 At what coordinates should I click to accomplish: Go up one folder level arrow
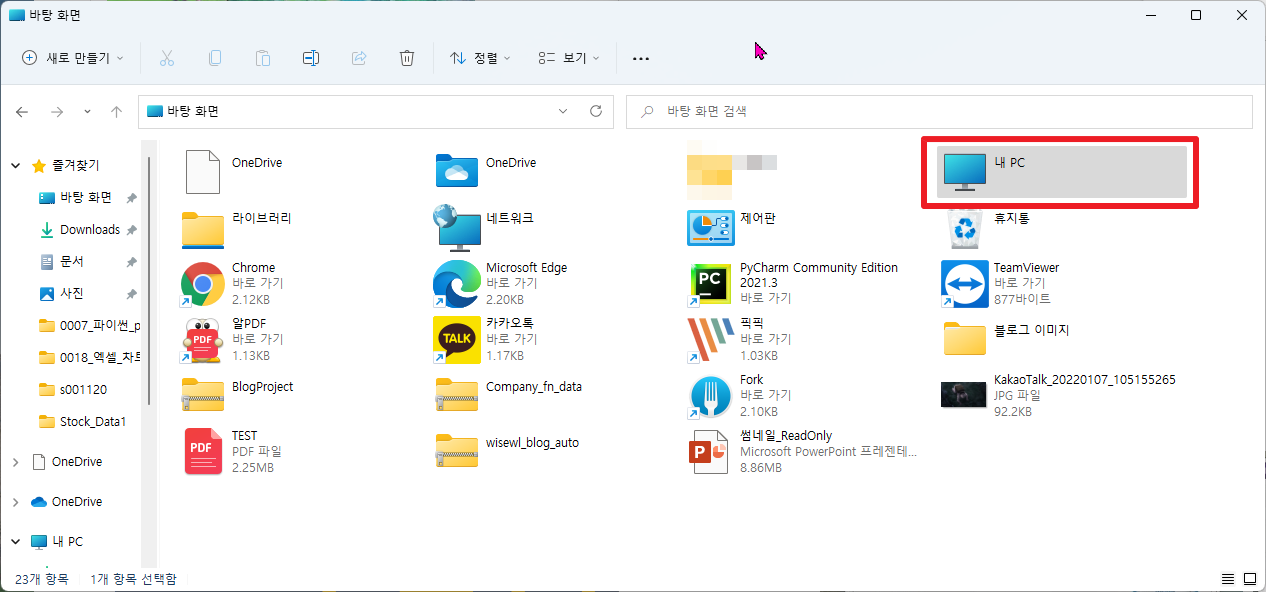pyautogui.click(x=116, y=112)
